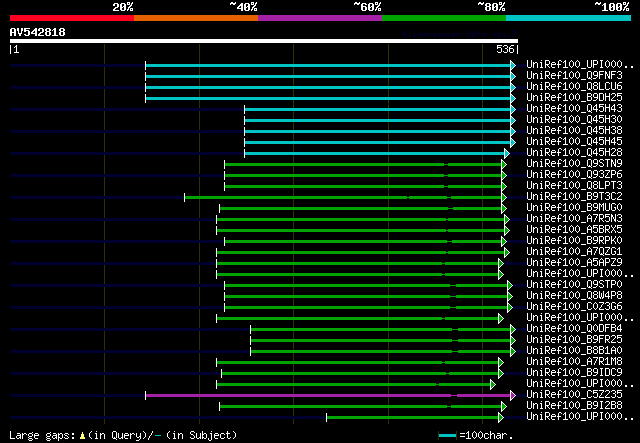The width and height of the screenshot is (640, 443).
Task: Select the white AV542818 query sequence bar
Action: (264, 41)
